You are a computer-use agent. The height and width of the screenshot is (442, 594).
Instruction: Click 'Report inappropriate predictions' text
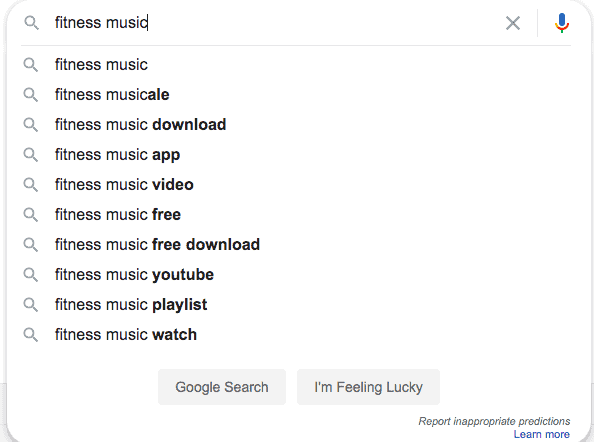[494, 421]
